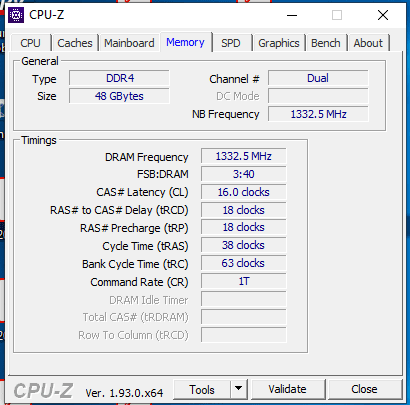Click the CAS# Latency (CL) label
The image size is (410, 405).
(x=142, y=193)
